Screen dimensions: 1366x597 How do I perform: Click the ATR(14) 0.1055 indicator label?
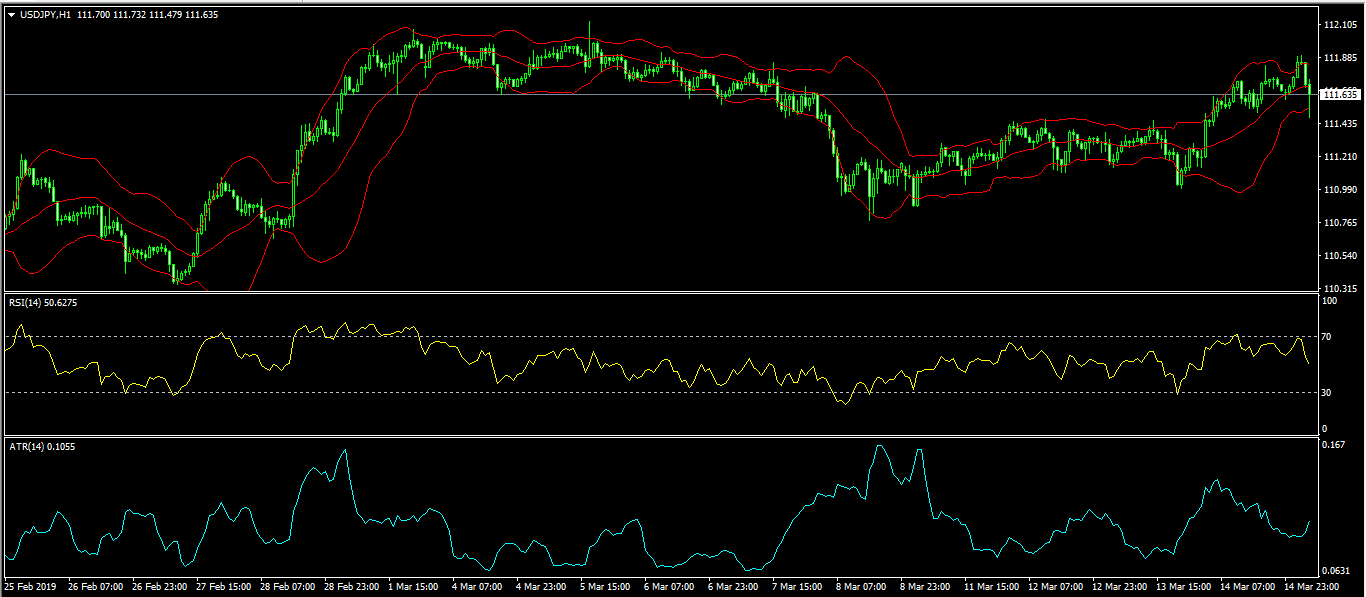(41, 446)
